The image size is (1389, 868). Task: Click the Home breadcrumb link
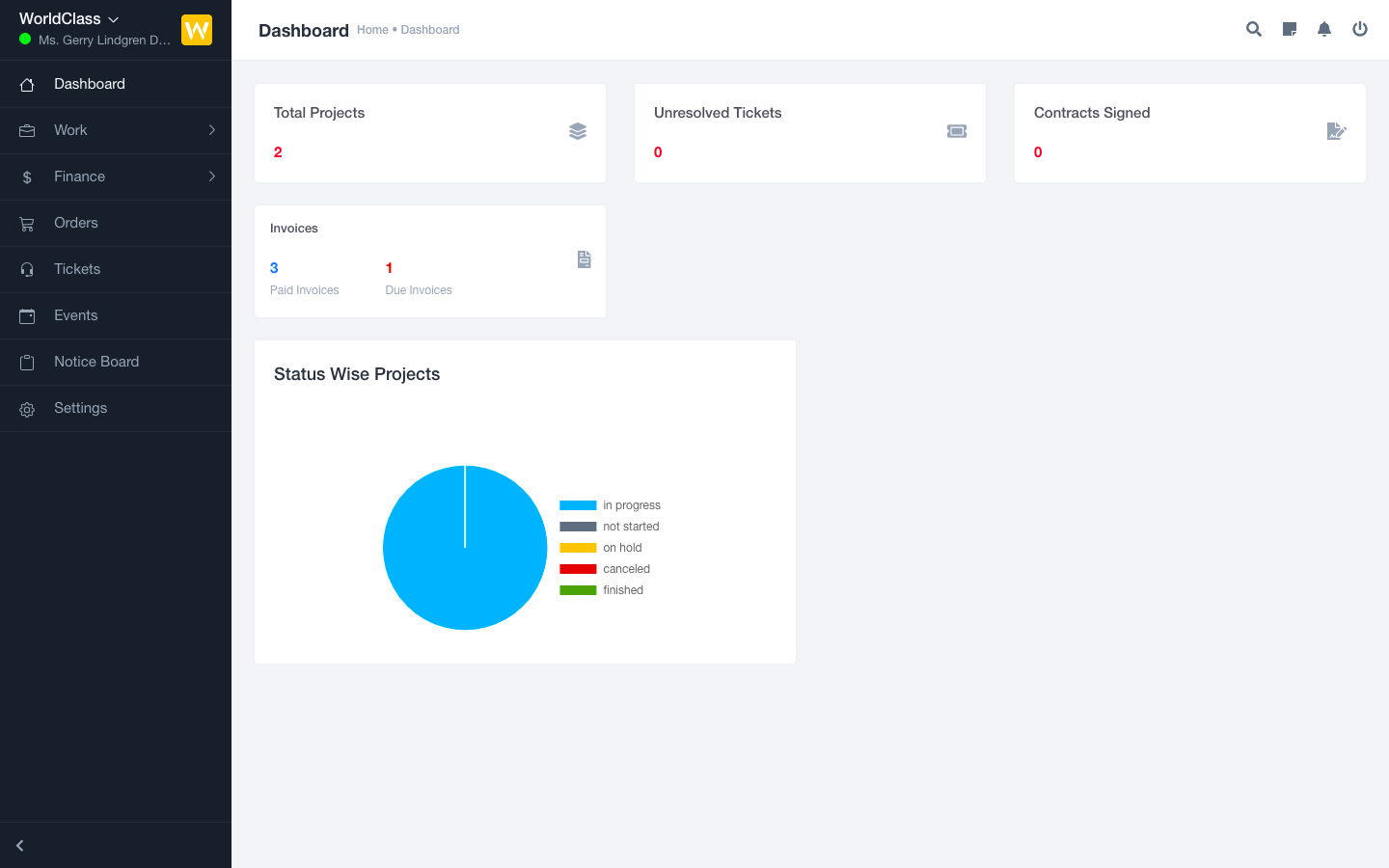pyautogui.click(x=372, y=30)
